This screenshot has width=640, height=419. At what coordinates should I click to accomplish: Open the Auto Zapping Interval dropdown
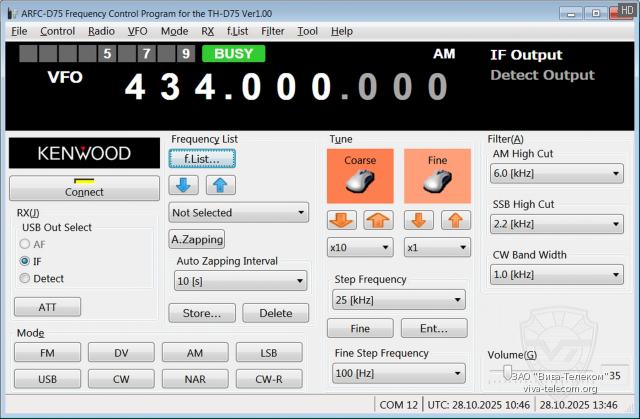click(x=240, y=281)
